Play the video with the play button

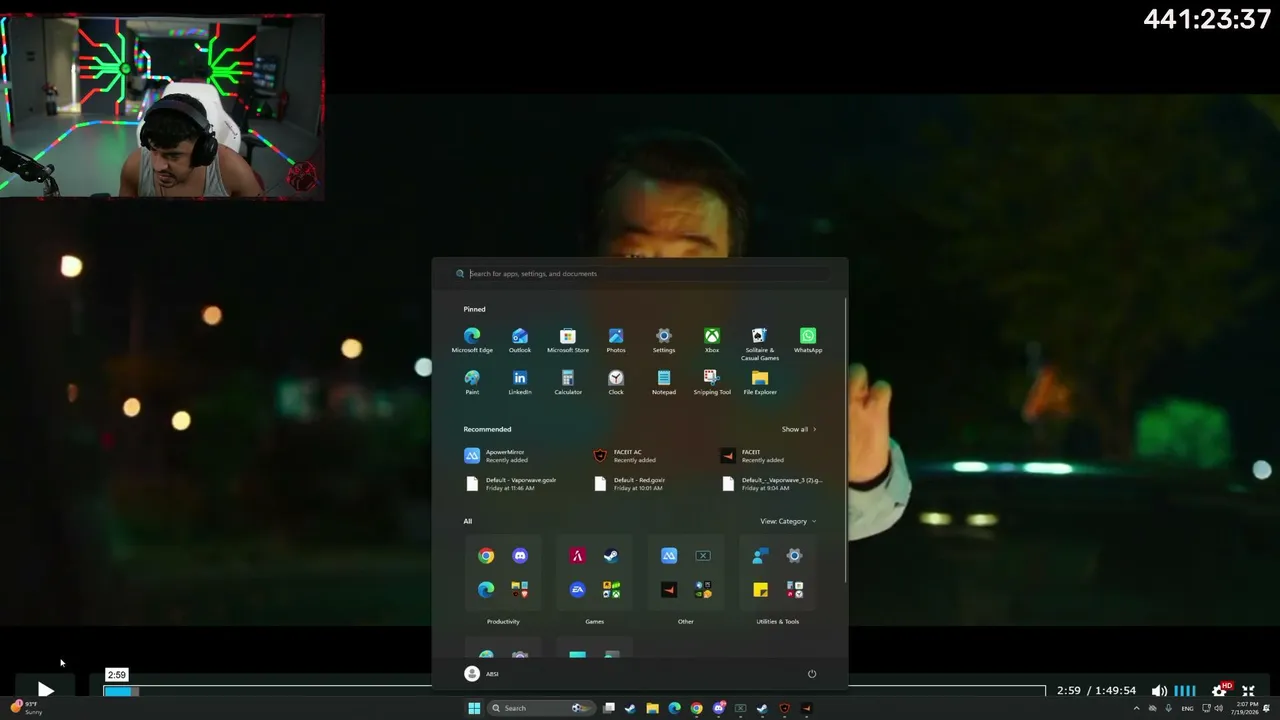pos(45,690)
